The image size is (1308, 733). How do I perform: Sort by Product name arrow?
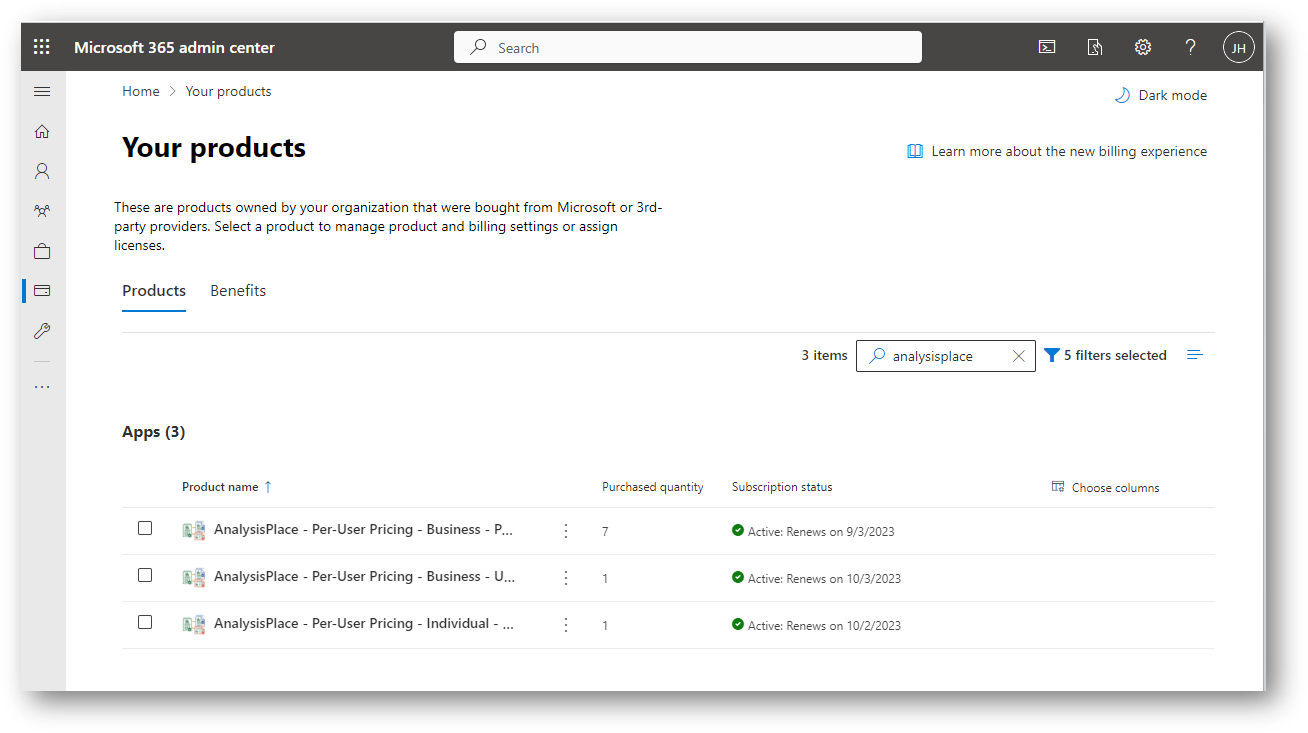tap(268, 487)
